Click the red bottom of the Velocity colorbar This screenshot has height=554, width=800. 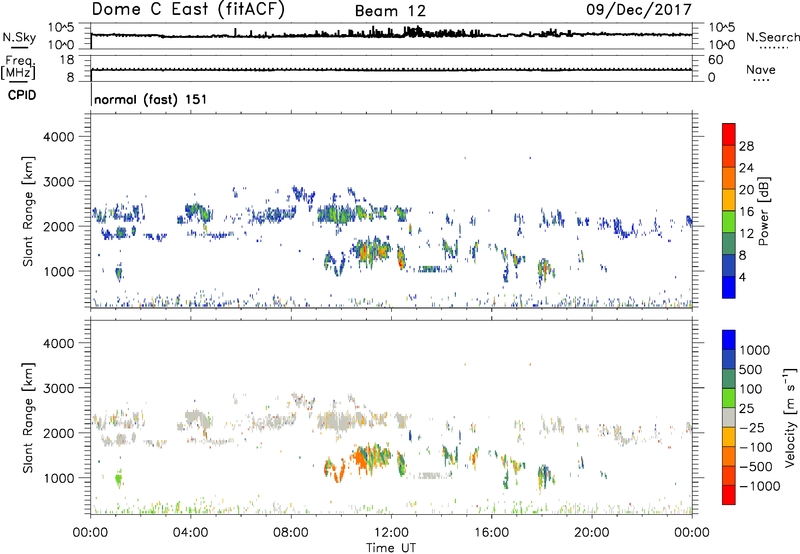point(729,495)
